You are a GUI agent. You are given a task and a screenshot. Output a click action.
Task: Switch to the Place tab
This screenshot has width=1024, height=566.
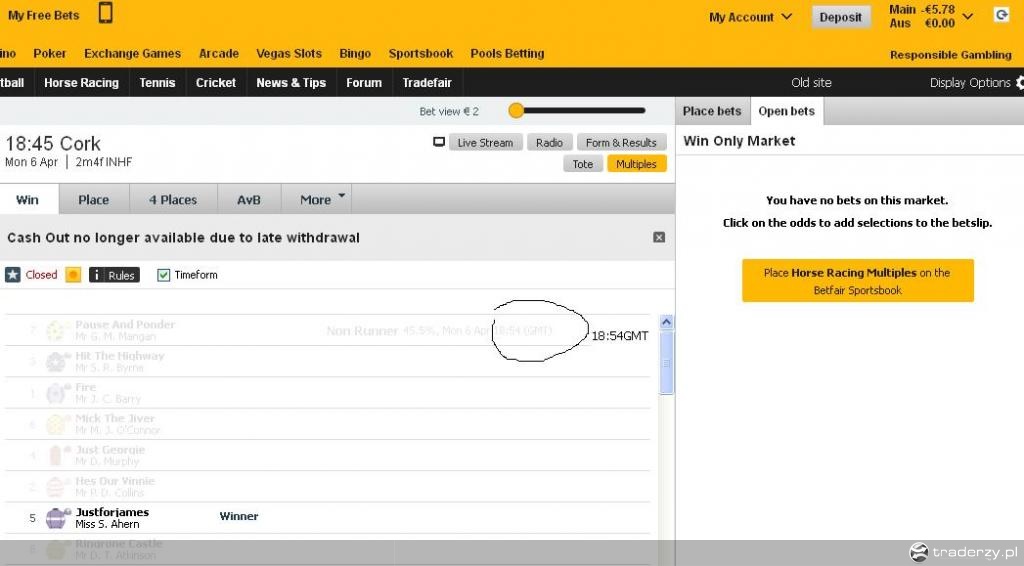(x=94, y=199)
